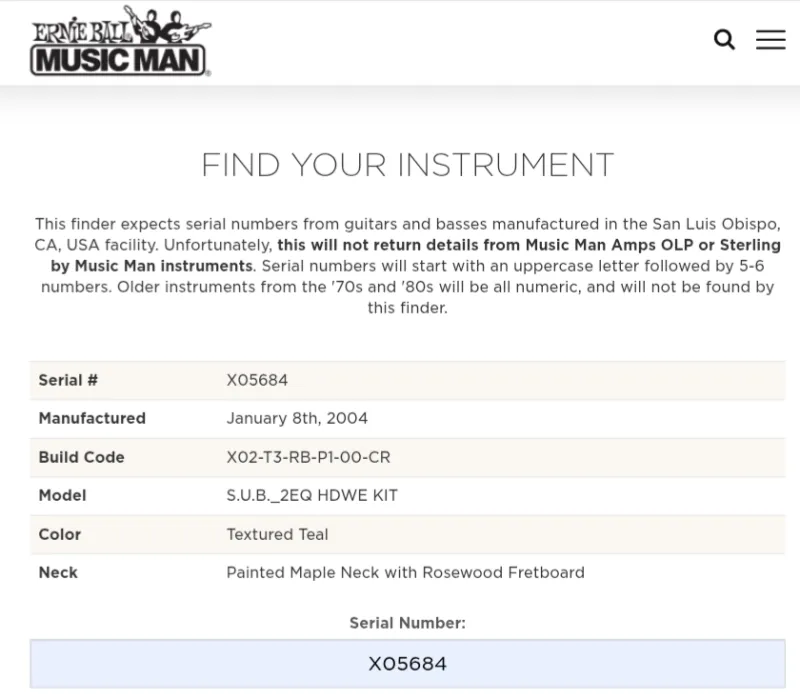This screenshot has height=700, width=800.
Task: Click the Build Code row label
Action: 82,457
